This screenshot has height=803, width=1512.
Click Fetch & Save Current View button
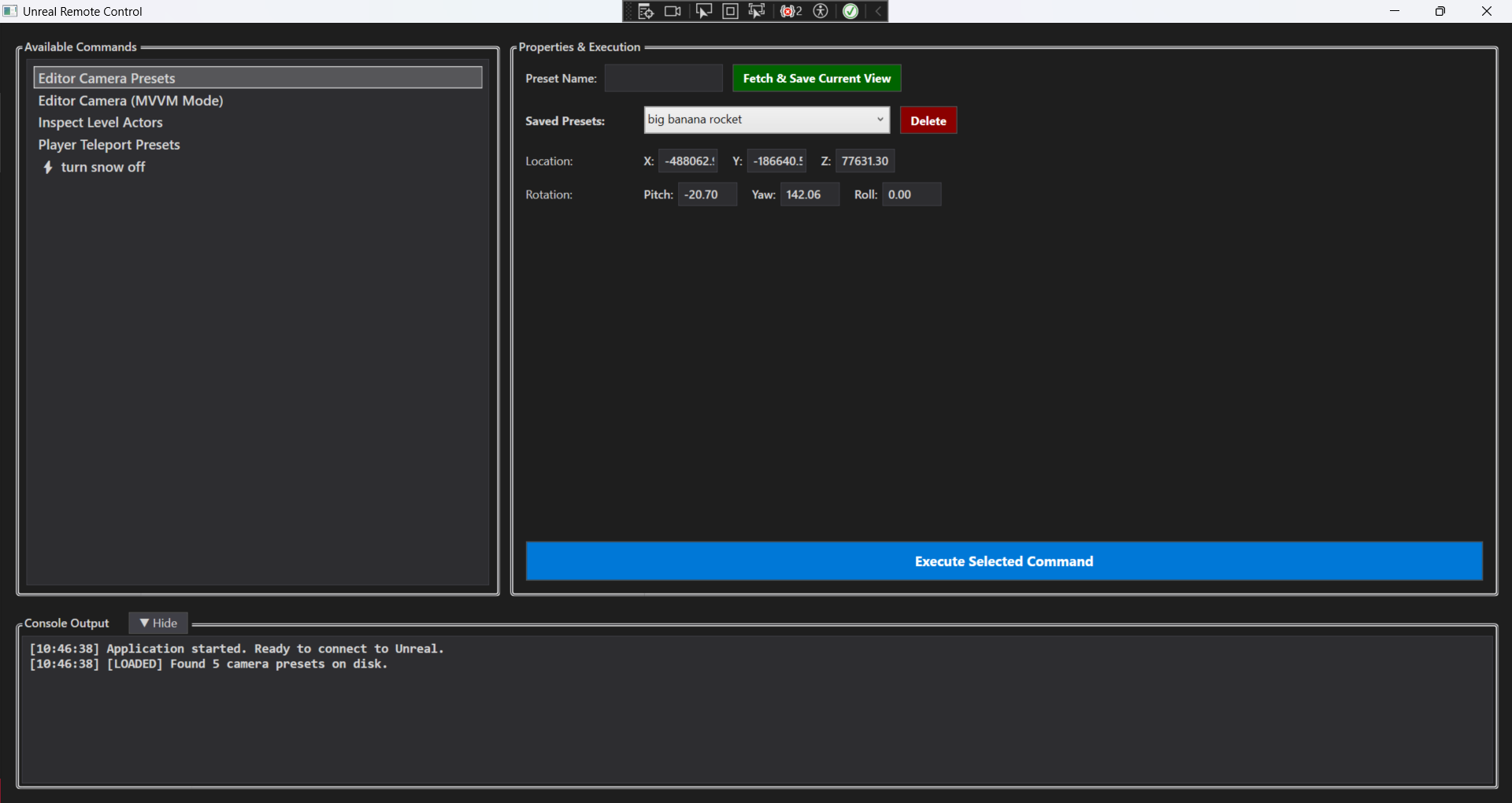(817, 79)
